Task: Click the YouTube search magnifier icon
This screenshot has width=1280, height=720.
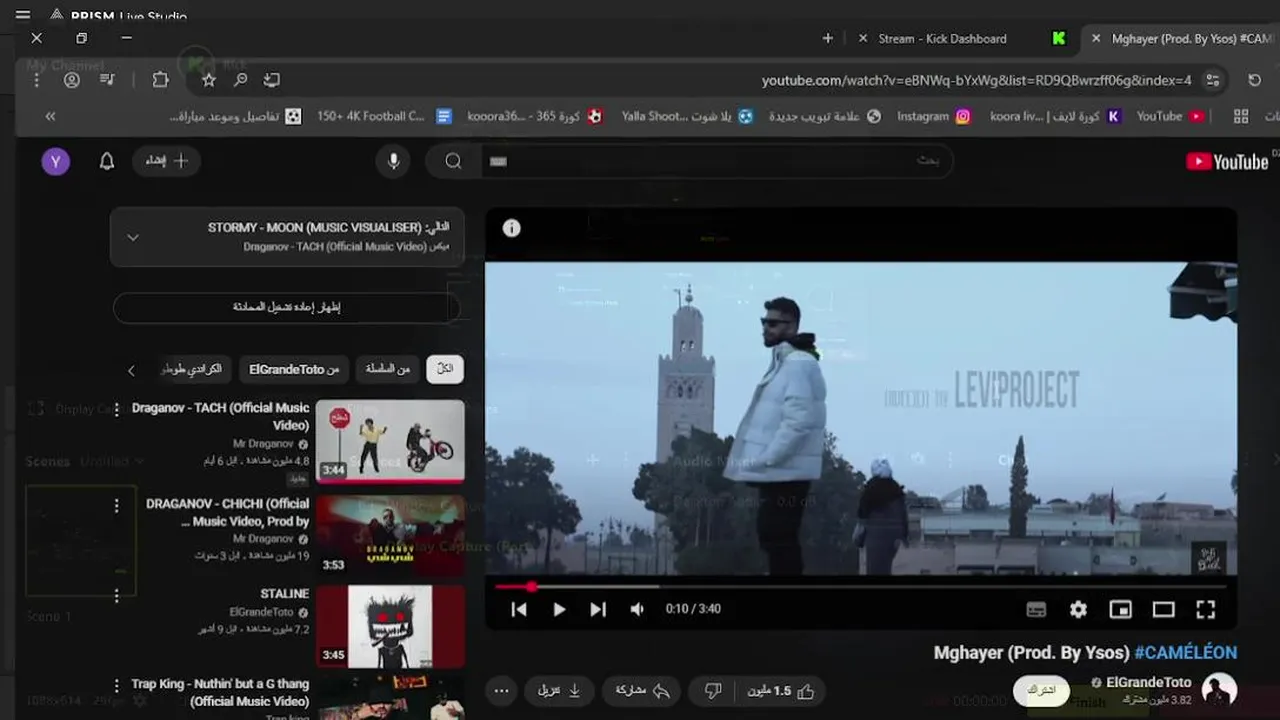Action: coord(454,161)
